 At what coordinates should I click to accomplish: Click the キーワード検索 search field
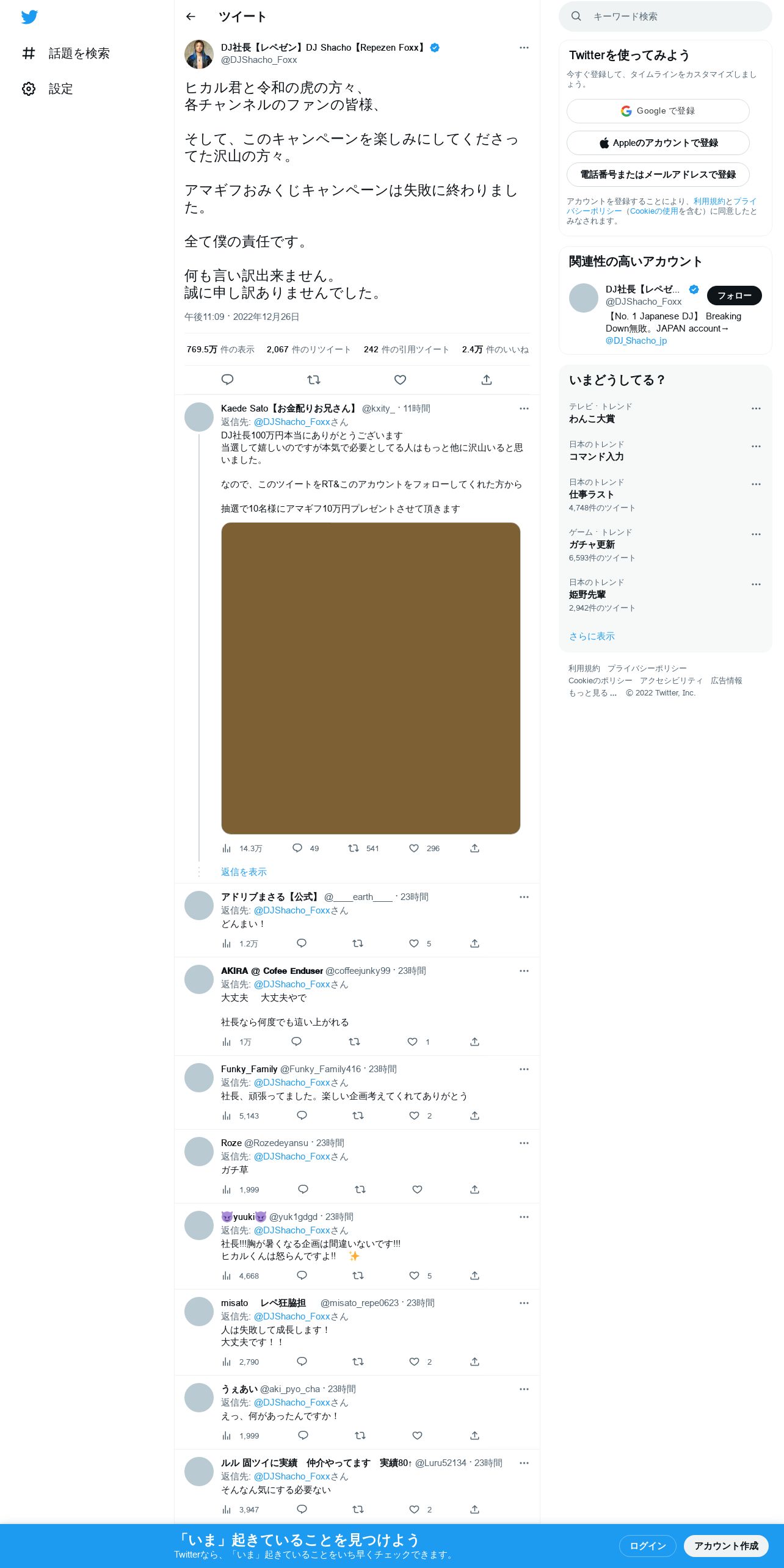(666, 16)
